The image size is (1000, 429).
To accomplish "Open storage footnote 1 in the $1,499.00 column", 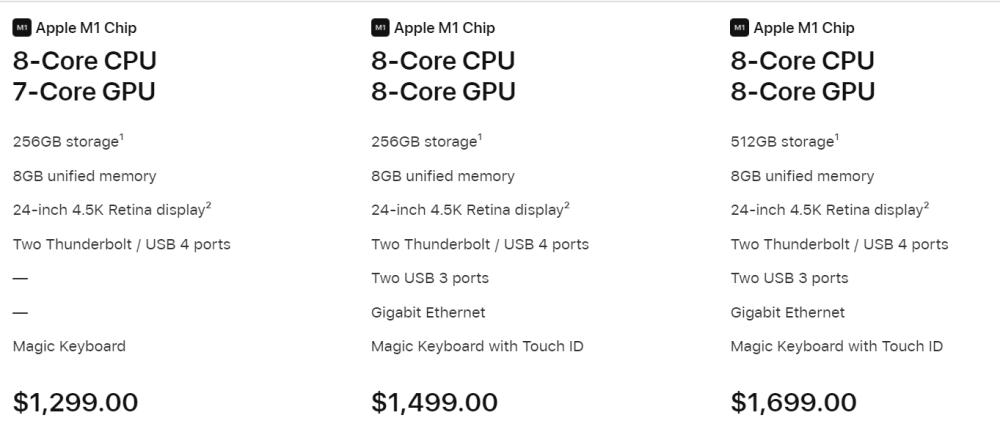I will (x=480, y=137).
